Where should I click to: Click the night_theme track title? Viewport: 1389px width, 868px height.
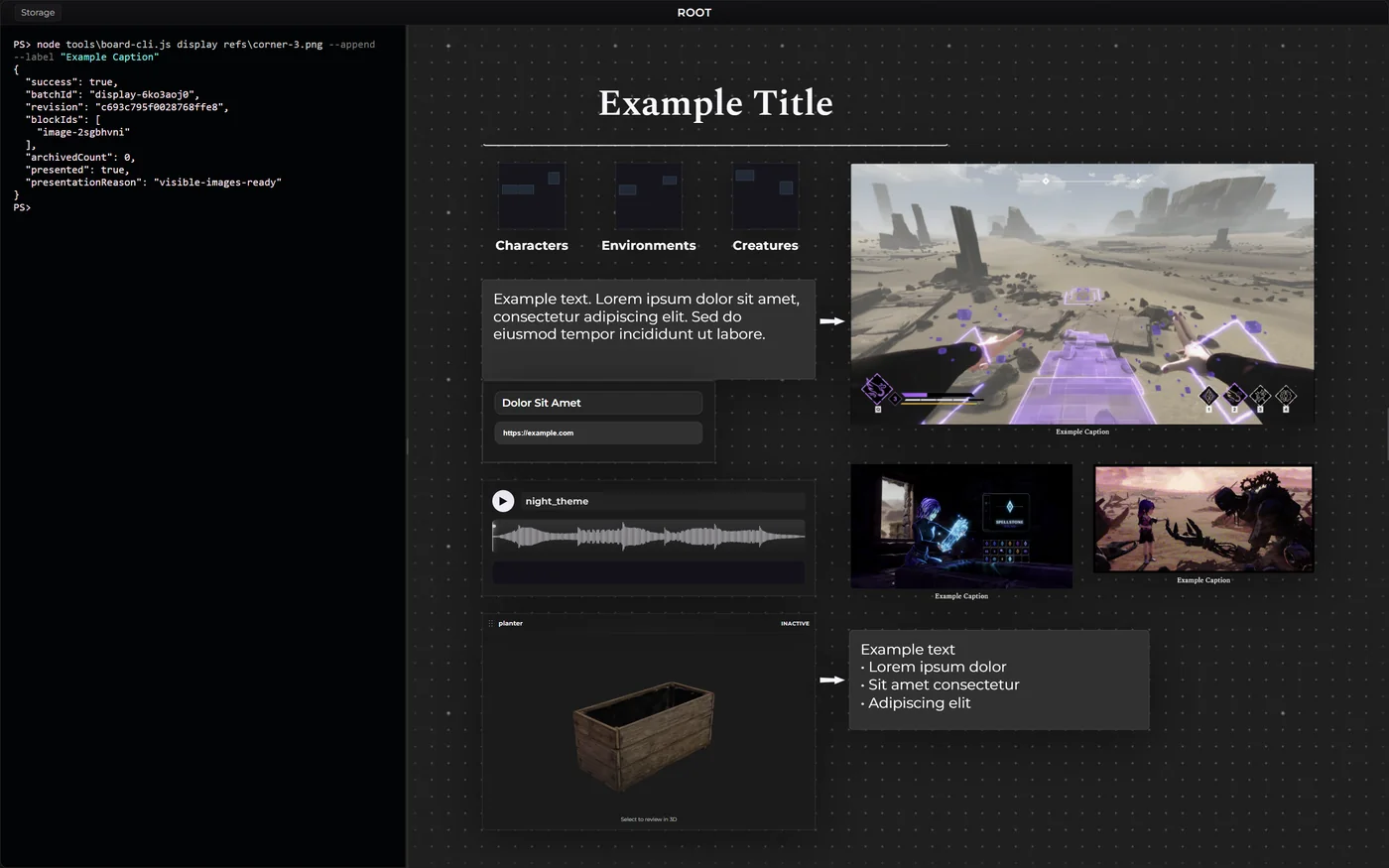click(557, 501)
